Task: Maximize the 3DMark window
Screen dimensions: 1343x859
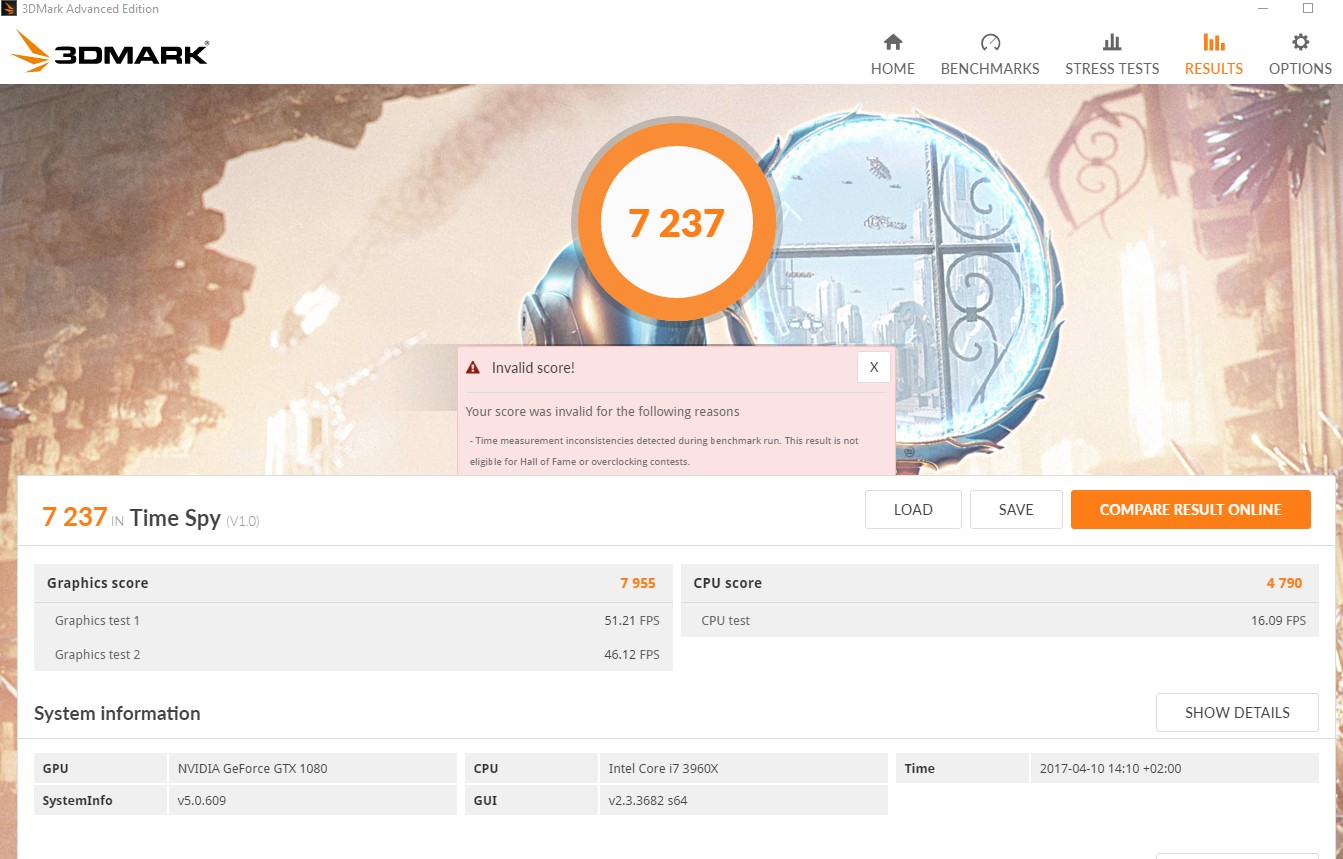Action: pos(1307,8)
